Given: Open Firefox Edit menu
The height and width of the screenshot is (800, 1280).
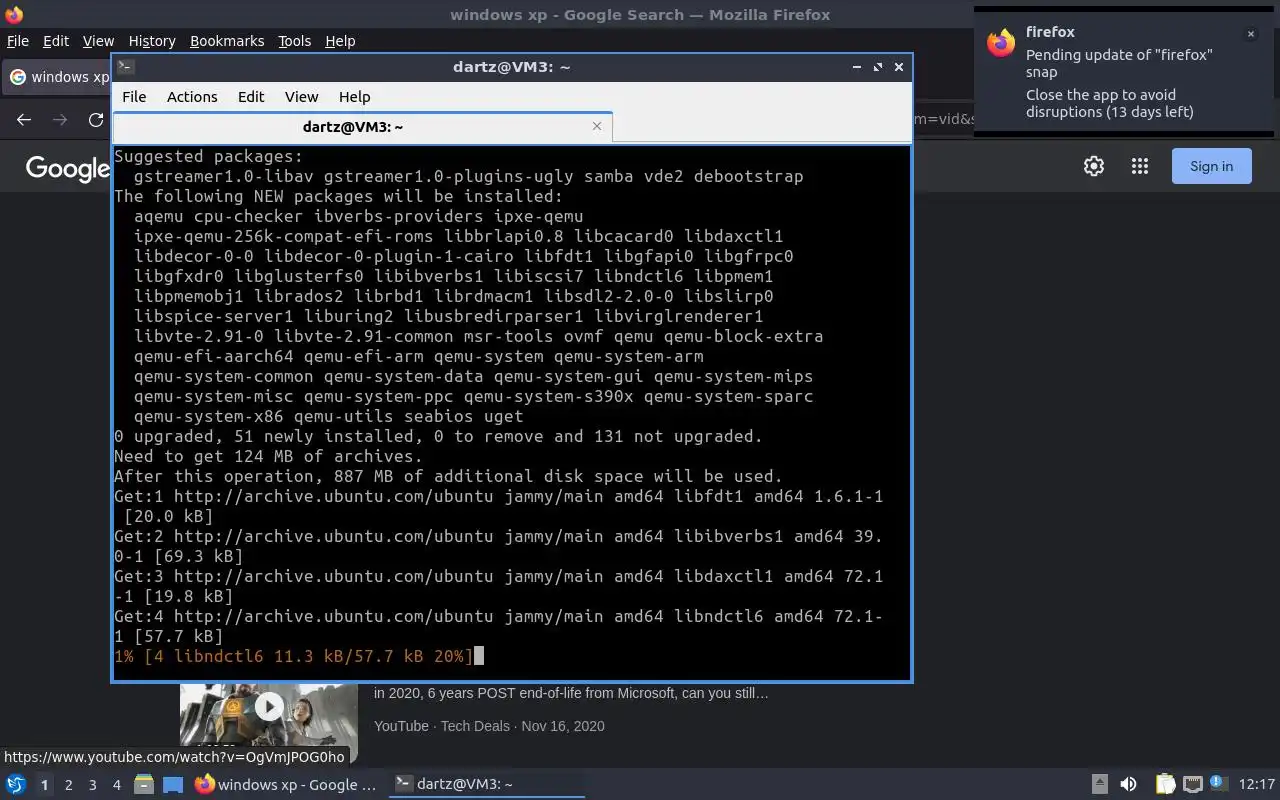Looking at the screenshot, I should tap(56, 41).
